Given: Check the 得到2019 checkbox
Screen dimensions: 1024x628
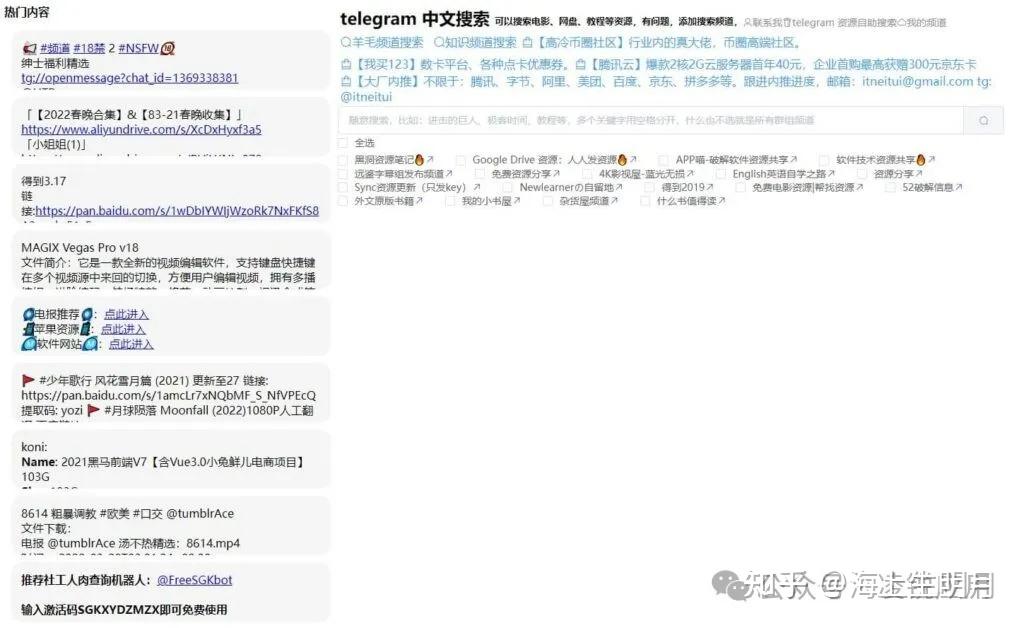Looking at the screenshot, I should (650, 187).
